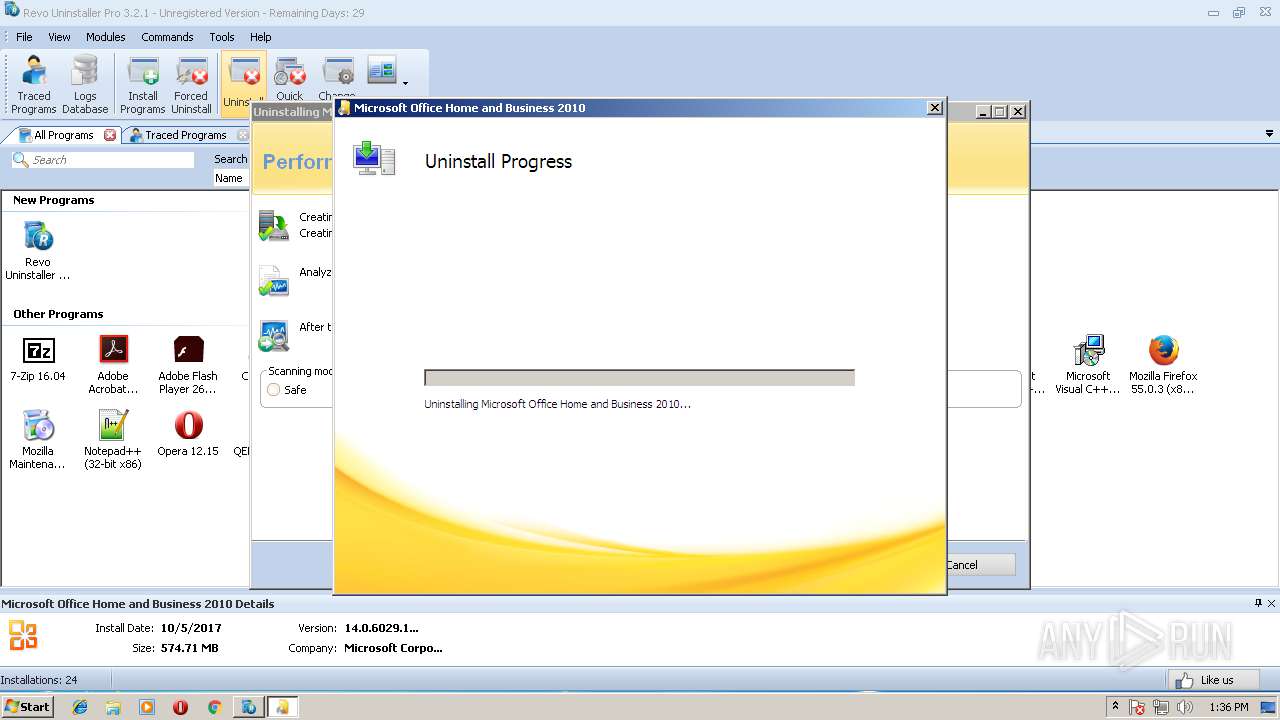Select the Opera 12.15 program icon

[x=188, y=435]
